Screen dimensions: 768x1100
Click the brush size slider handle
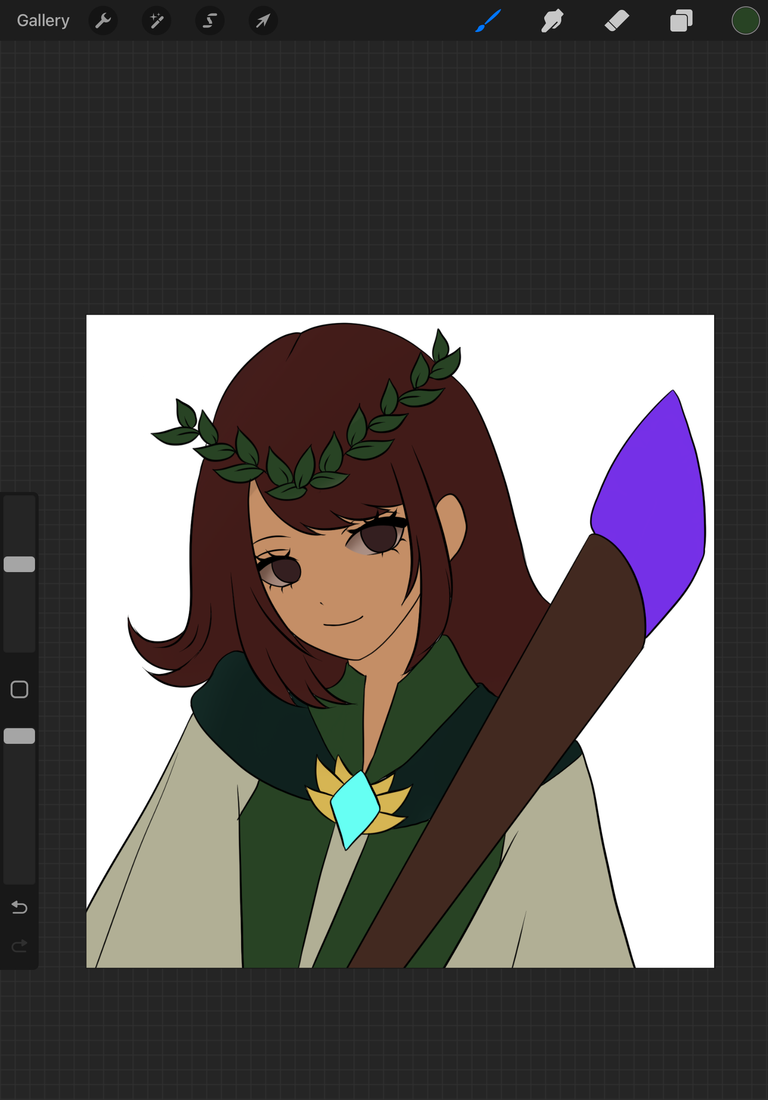pos(20,564)
